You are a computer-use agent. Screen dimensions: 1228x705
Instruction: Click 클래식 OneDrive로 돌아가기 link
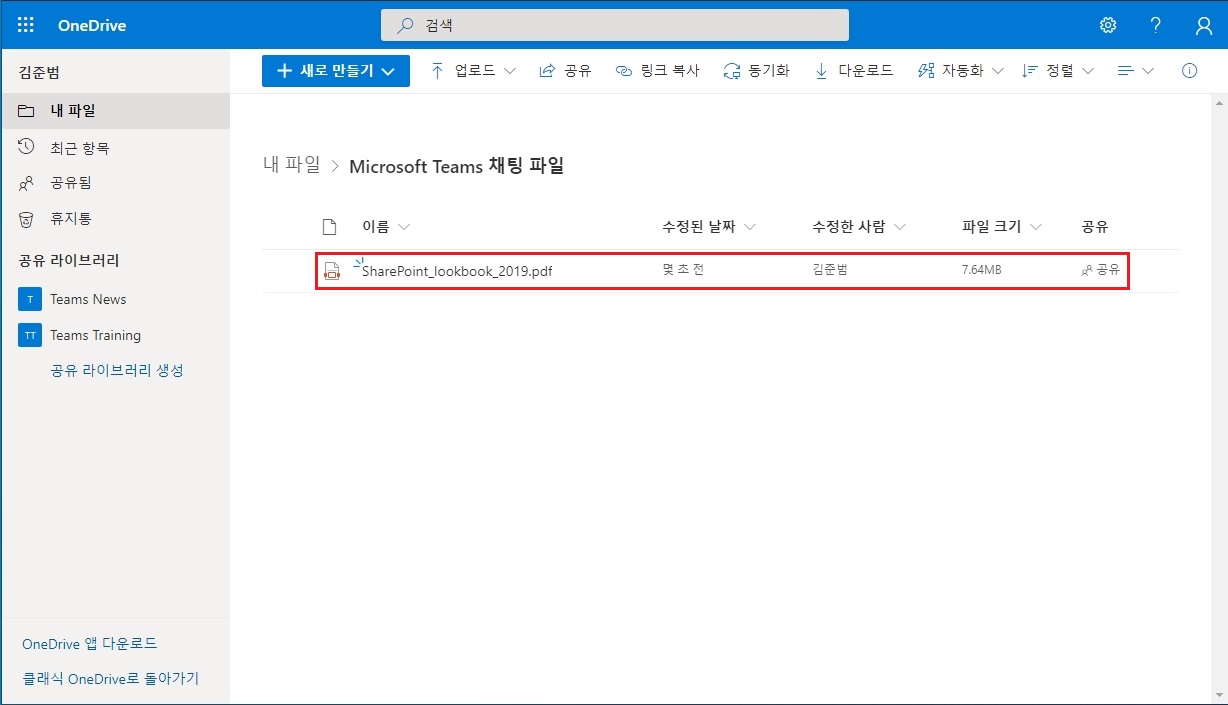(111, 678)
